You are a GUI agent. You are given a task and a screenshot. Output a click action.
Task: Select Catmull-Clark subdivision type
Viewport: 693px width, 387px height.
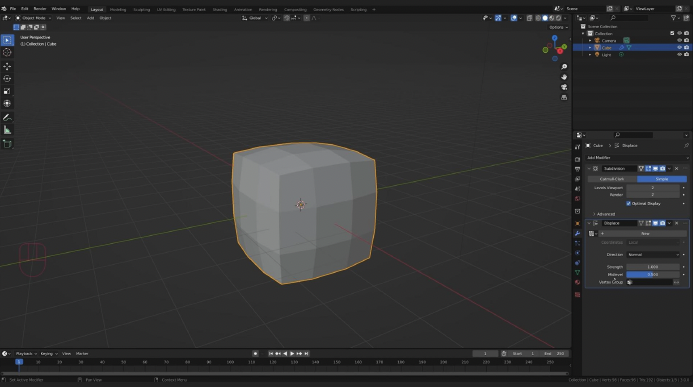612,179
